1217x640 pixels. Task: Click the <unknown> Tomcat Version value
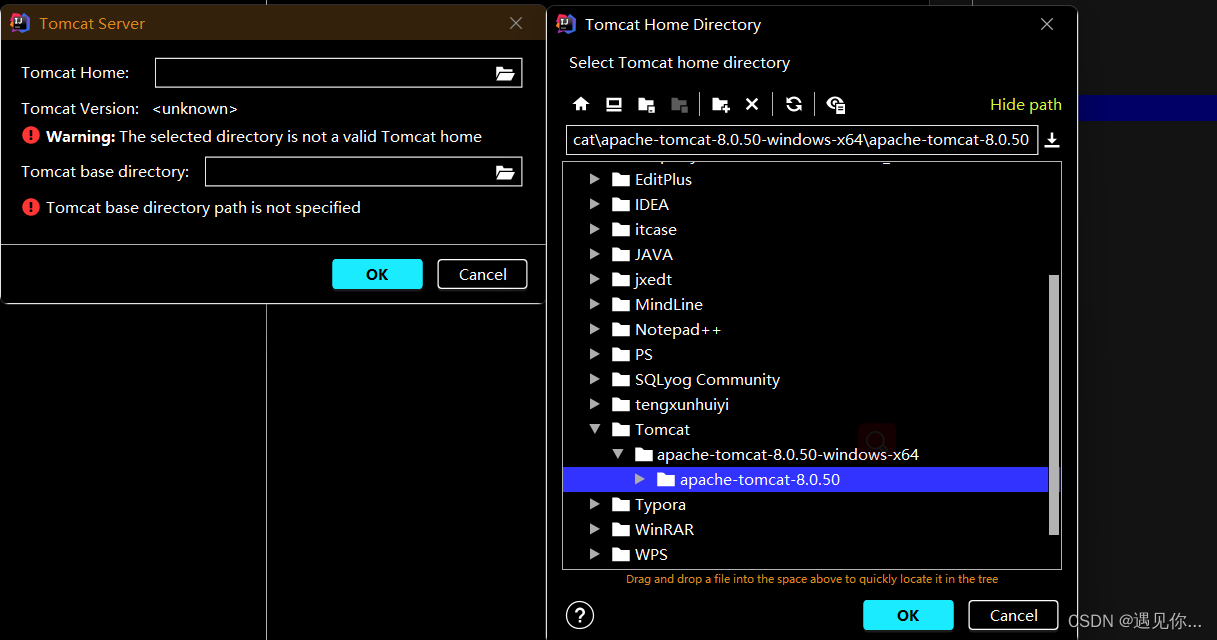(195, 108)
